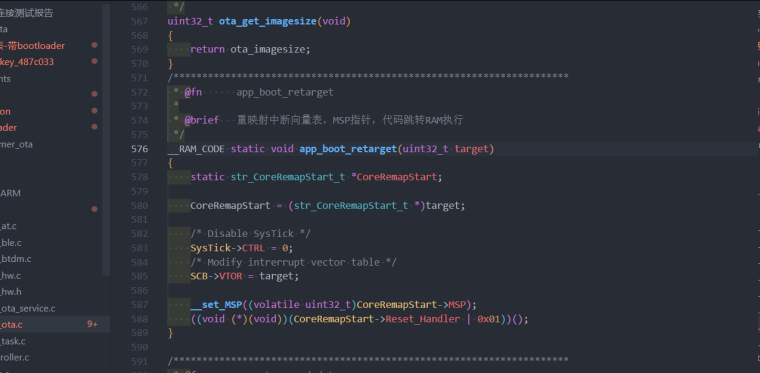Click modified dot beside 带bootloader entry
The width and height of the screenshot is (760, 373).
tap(95, 45)
